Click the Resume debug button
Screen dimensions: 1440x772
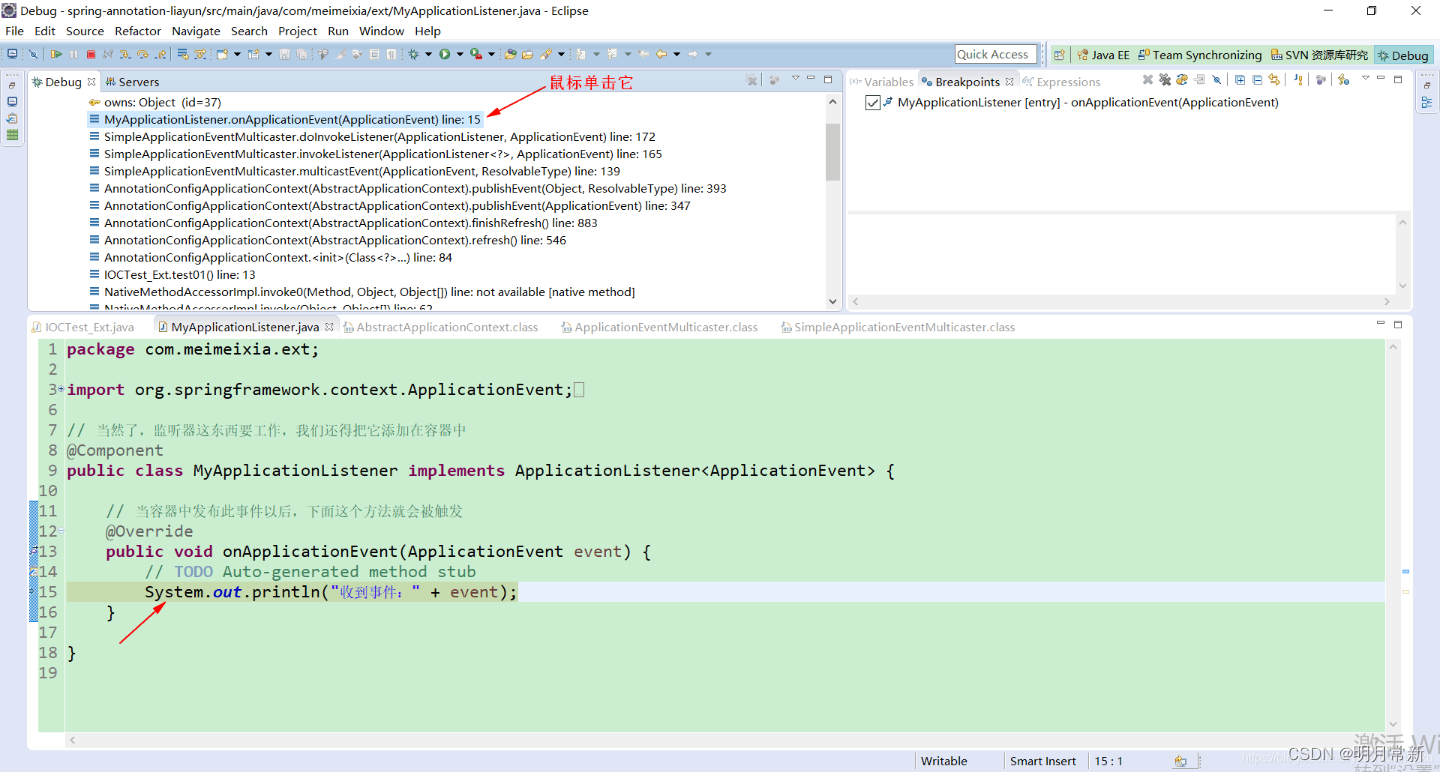pyautogui.click(x=56, y=54)
